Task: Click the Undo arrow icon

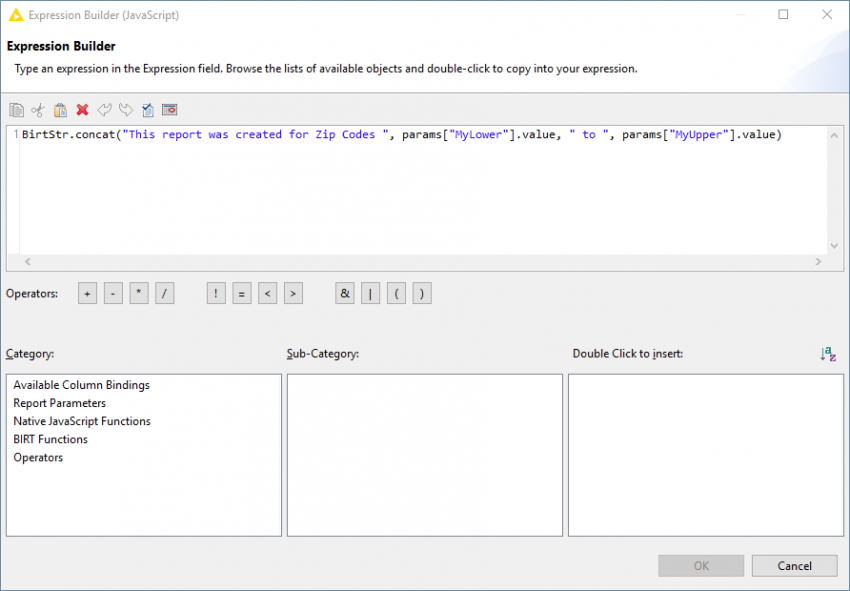Action: (x=104, y=110)
